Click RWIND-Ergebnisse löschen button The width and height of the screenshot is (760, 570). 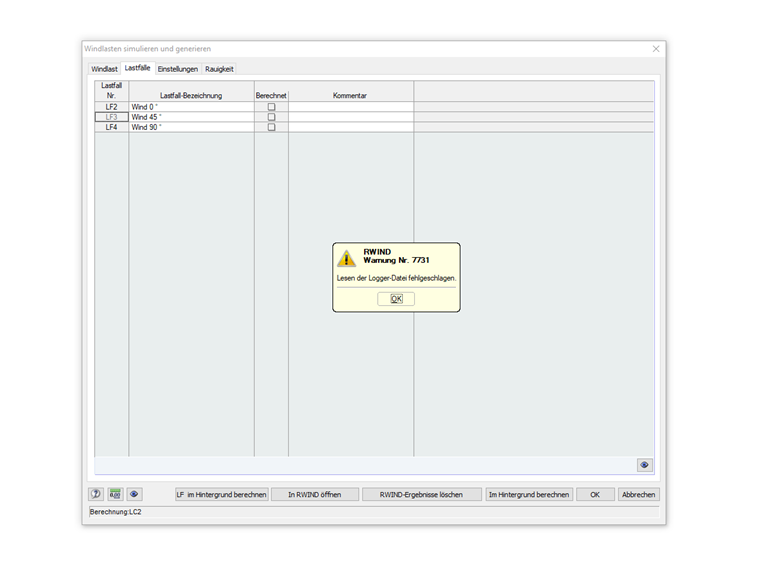(x=421, y=494)
